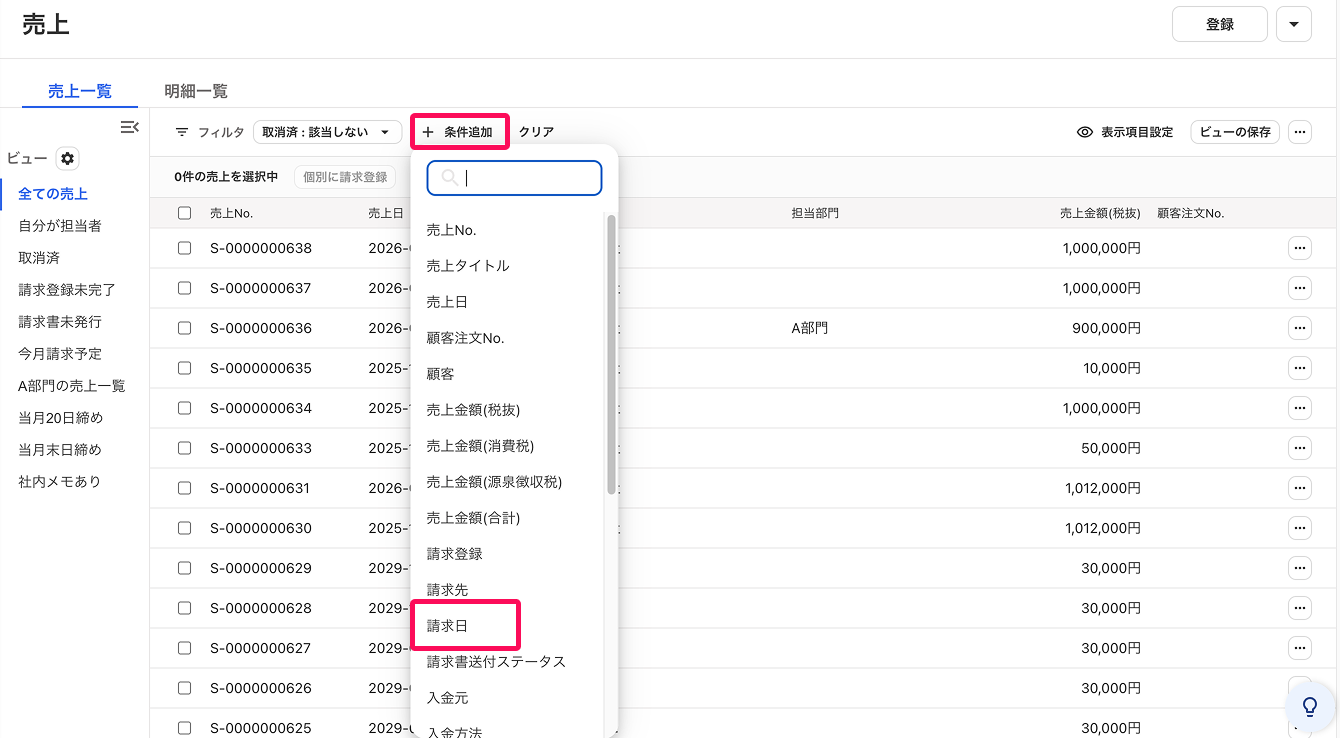Image resolution: width=1340 pixels, height=738 pixels.
Task: Open row menu for sale S-0000000631
Action: [1299, 488]
